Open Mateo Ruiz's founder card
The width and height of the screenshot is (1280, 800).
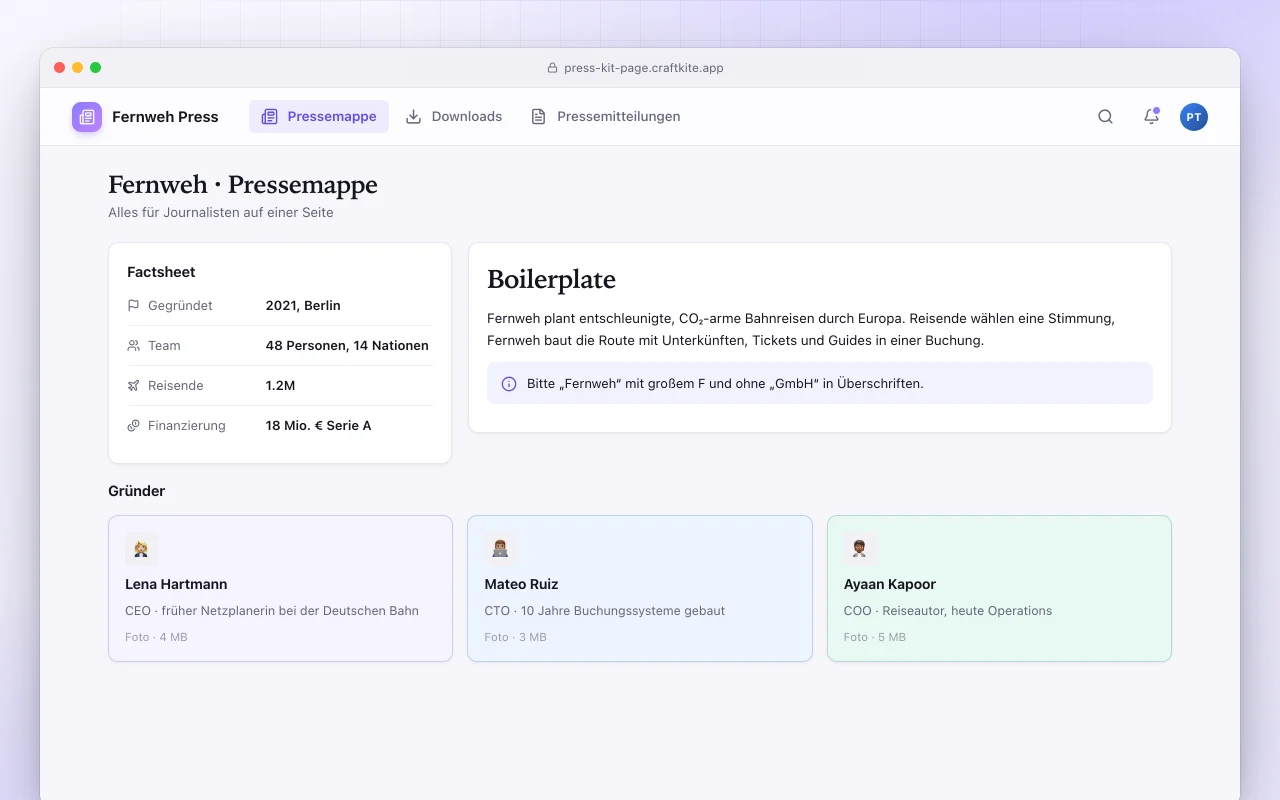point(640,588)
